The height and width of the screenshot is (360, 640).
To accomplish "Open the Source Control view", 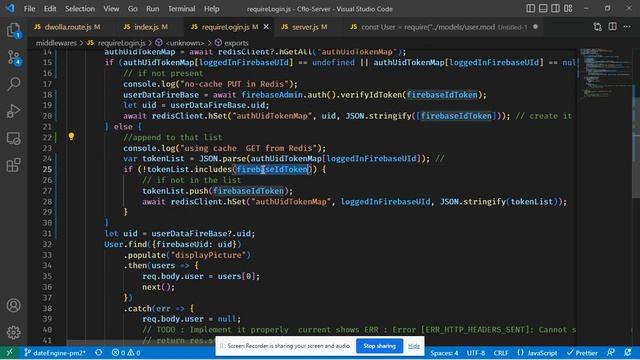I will pyautogui.click(x=13, y=58).
